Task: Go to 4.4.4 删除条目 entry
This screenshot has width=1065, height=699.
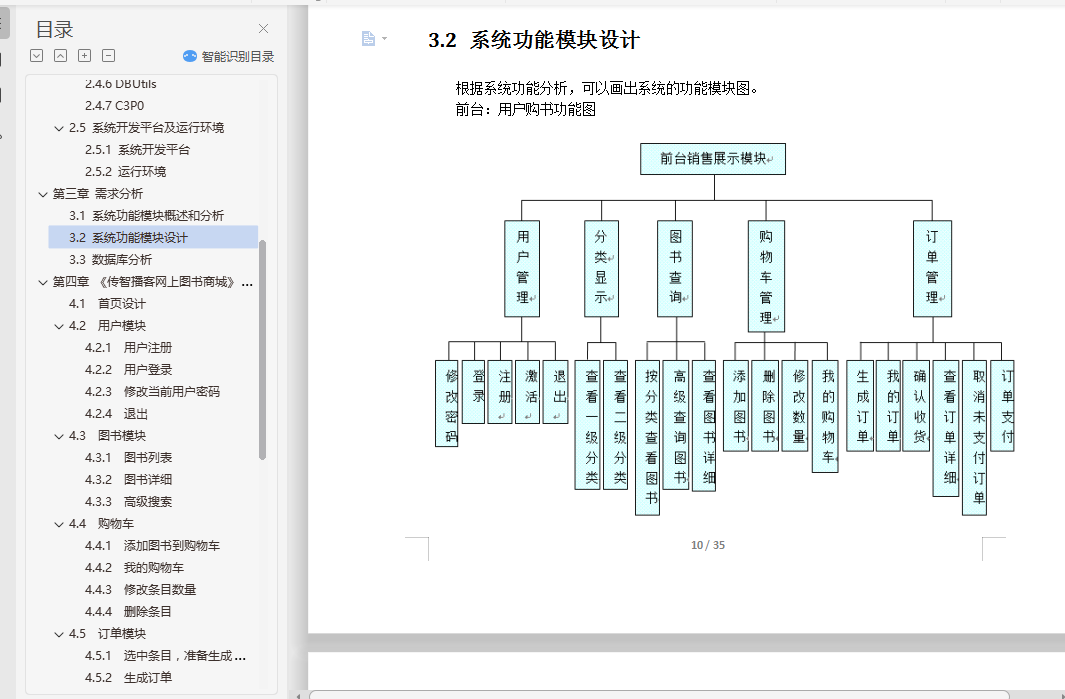Action: coord(128,611)
